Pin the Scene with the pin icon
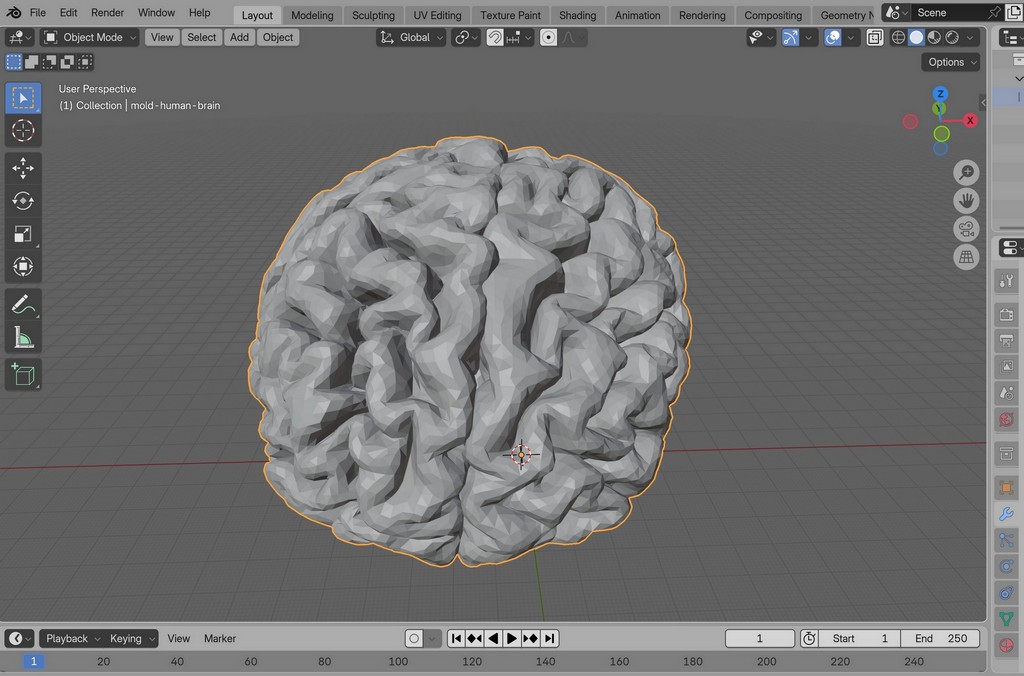1024x676 pixels. 994,12
